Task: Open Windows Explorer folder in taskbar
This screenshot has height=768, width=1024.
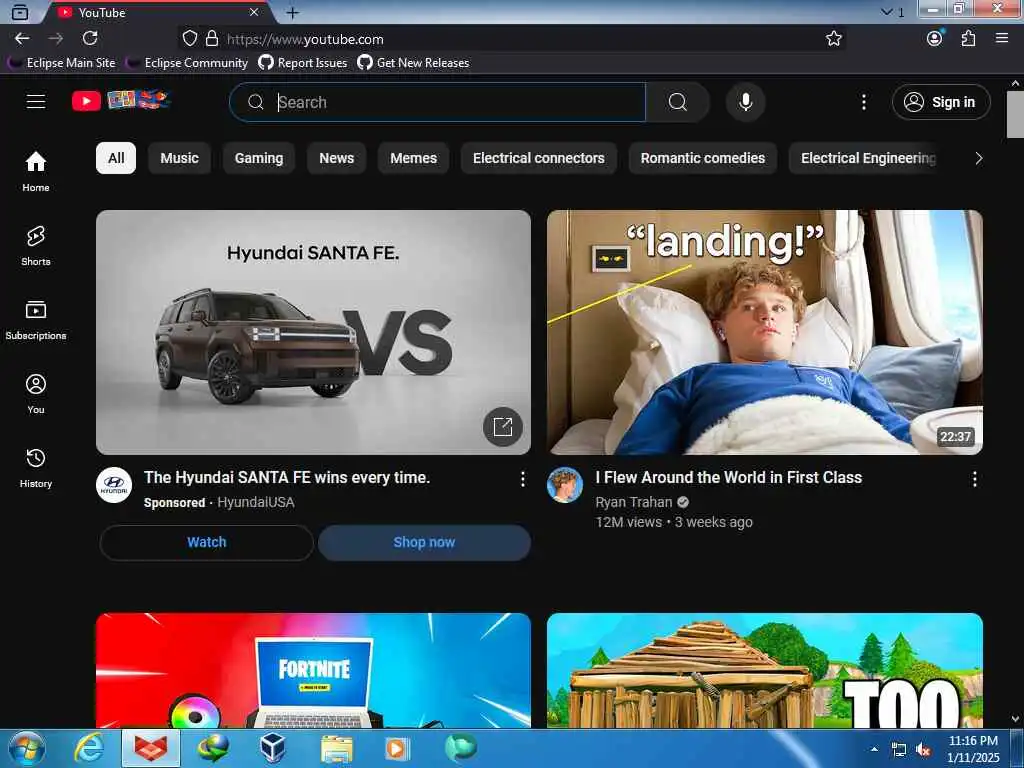Action: point(337,748)
